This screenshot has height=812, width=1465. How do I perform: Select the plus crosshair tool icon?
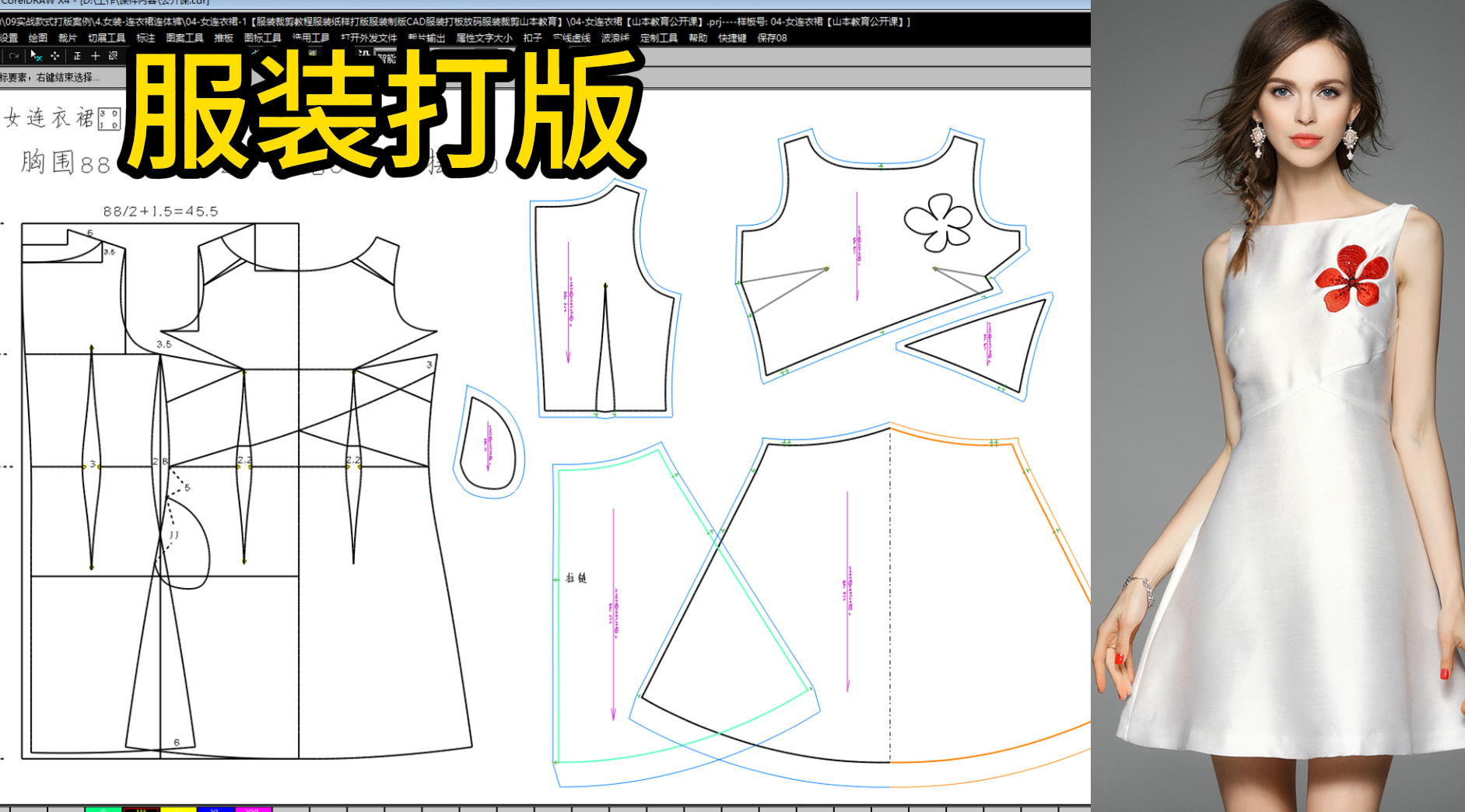pos(94,56)
